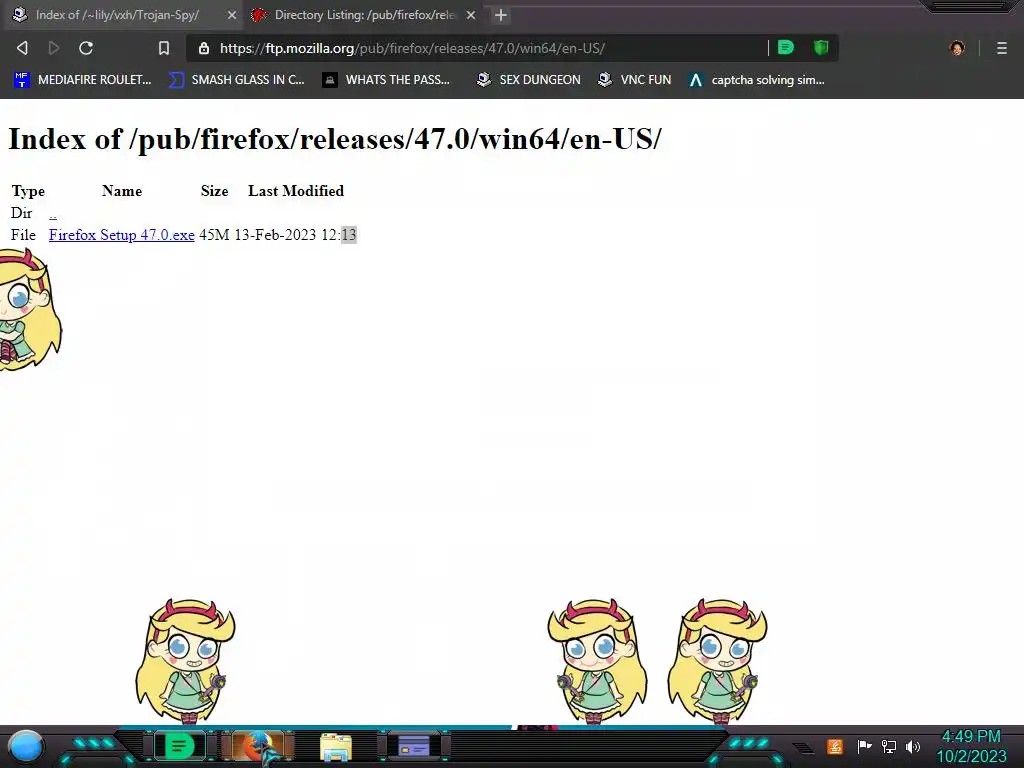Go back using the browser back arrow
Image resolution: width=1024 pixels, height=768 pixels.
coord(22,48)
